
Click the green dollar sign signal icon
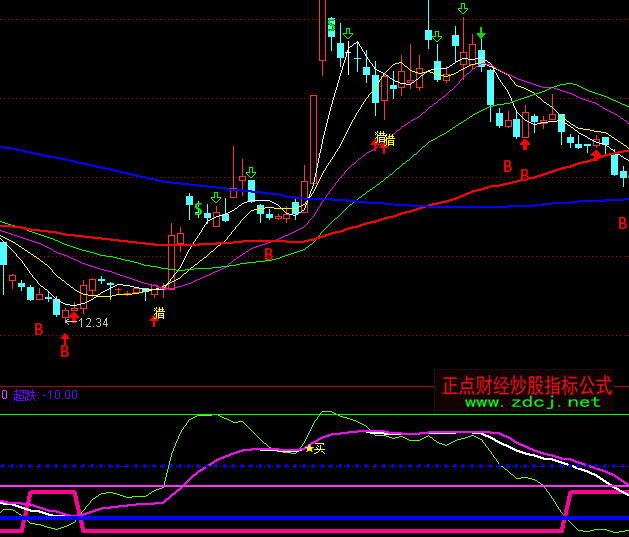[x=199, y=208]
